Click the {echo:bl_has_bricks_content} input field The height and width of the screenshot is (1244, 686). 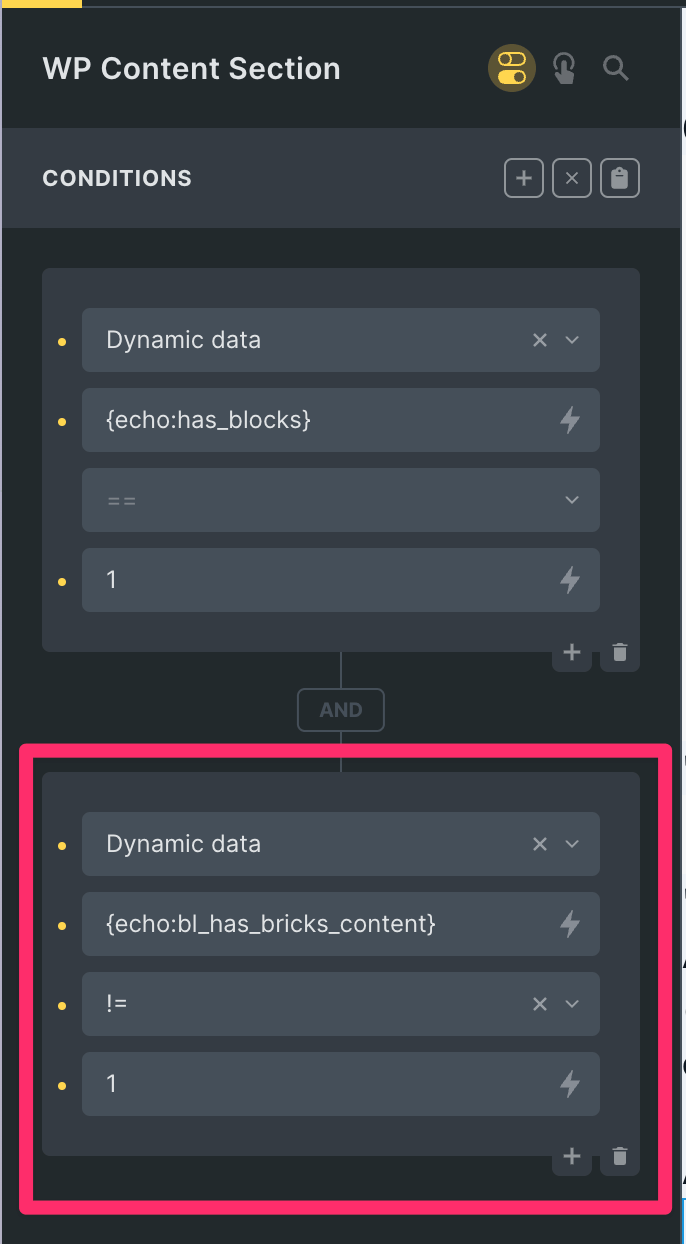[341, 924]
